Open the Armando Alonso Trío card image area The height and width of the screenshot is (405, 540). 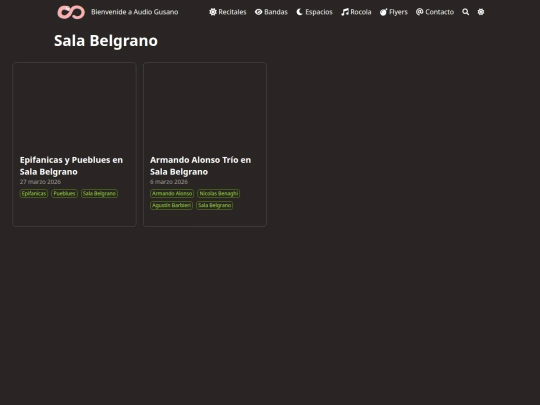(x=205, y=107)
